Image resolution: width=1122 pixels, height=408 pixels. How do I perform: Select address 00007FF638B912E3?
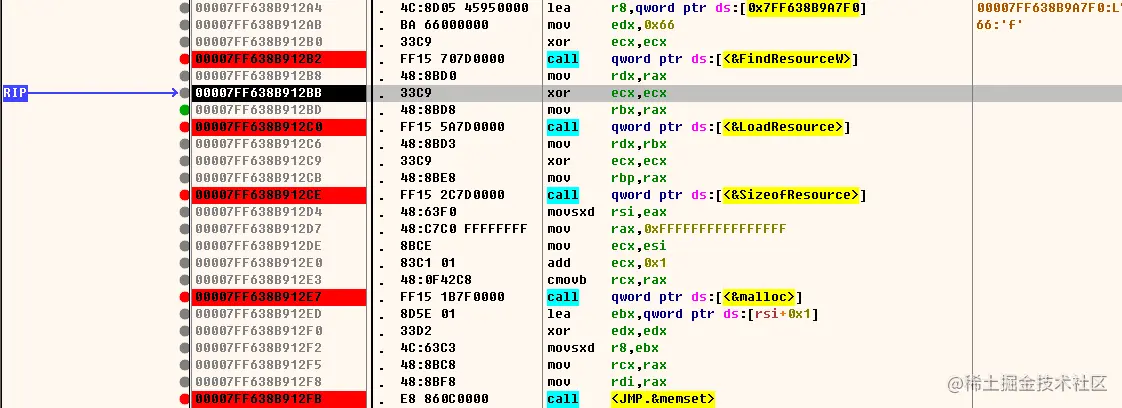(258, 280)
